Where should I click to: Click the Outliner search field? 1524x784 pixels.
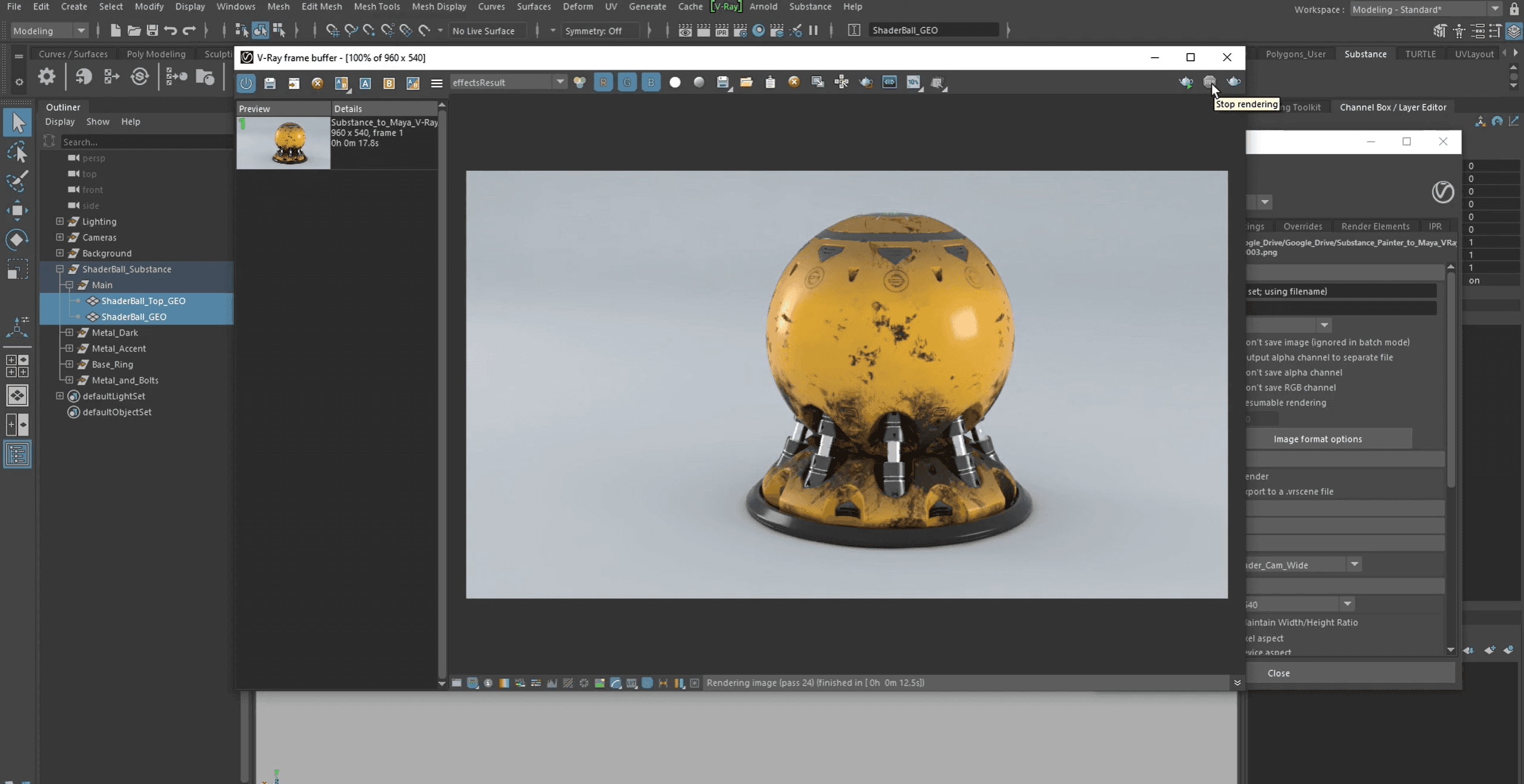(146, 142)
